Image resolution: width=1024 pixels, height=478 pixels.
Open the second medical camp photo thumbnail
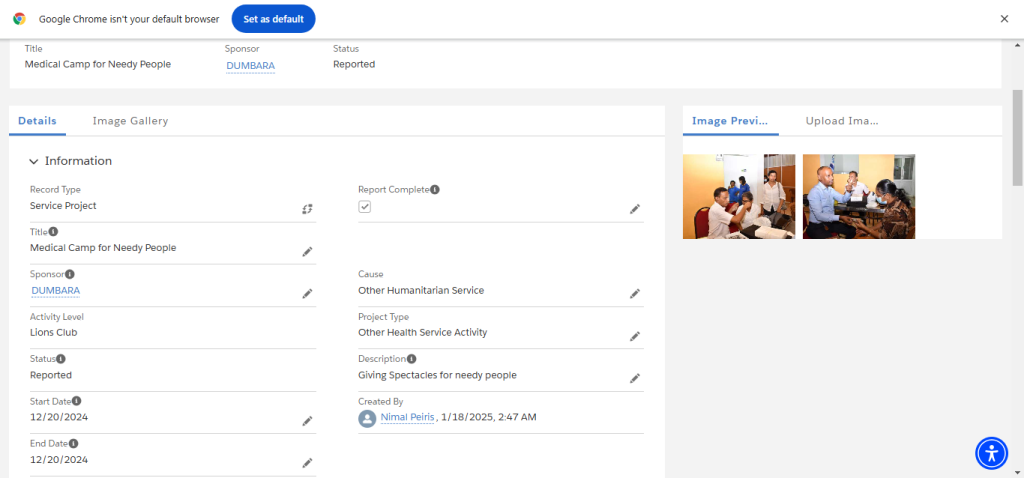pos(859,197)
